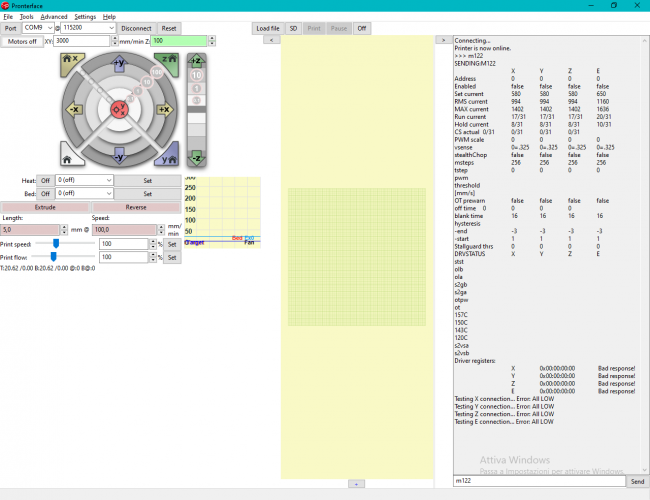650x500 pixels.
Task: Open the Advanced menu
Action: pyautogui.click(x=54, y=17)
